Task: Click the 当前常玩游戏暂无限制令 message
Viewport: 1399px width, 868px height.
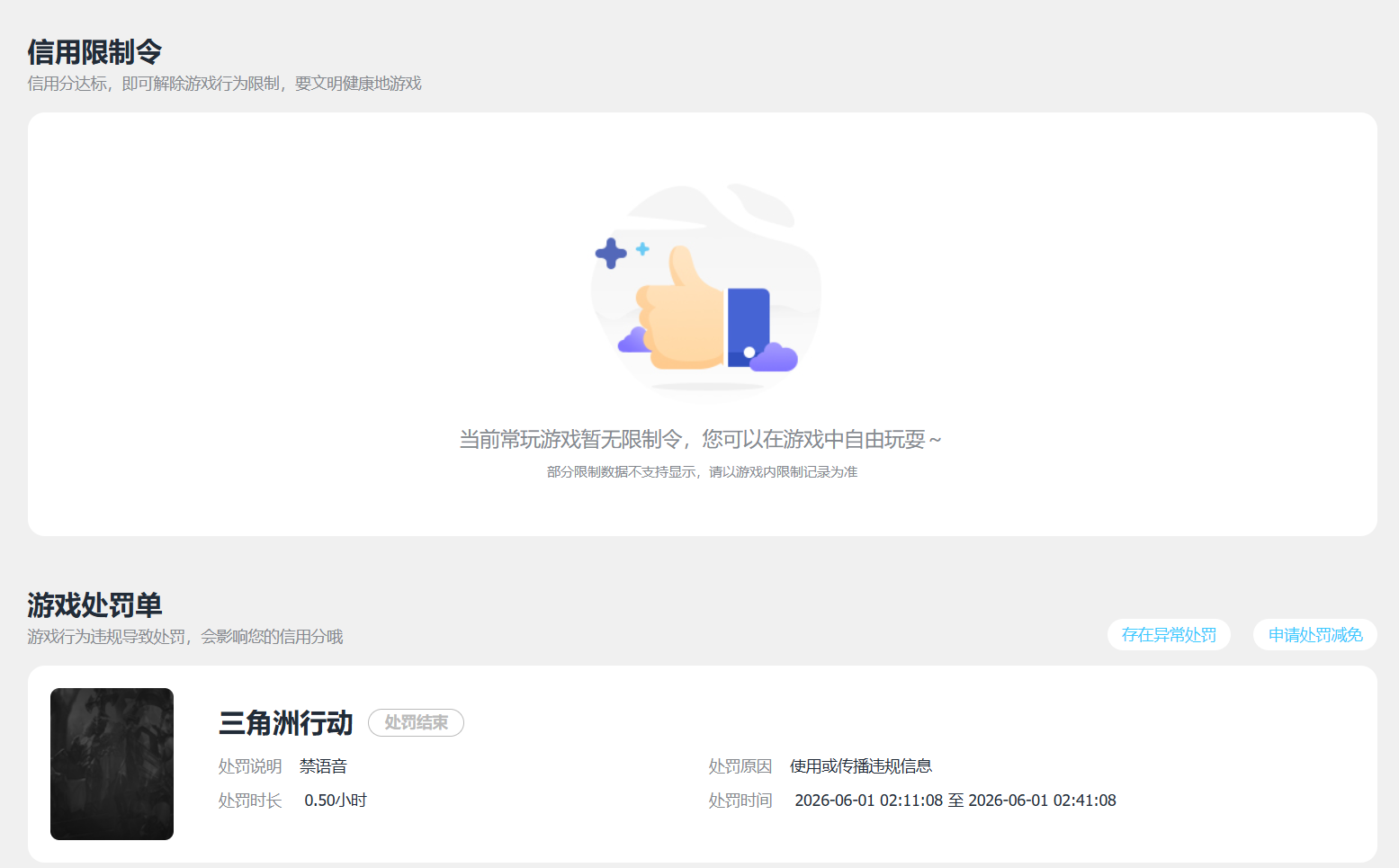Action: pyautogui.click(x=700, y=439)
